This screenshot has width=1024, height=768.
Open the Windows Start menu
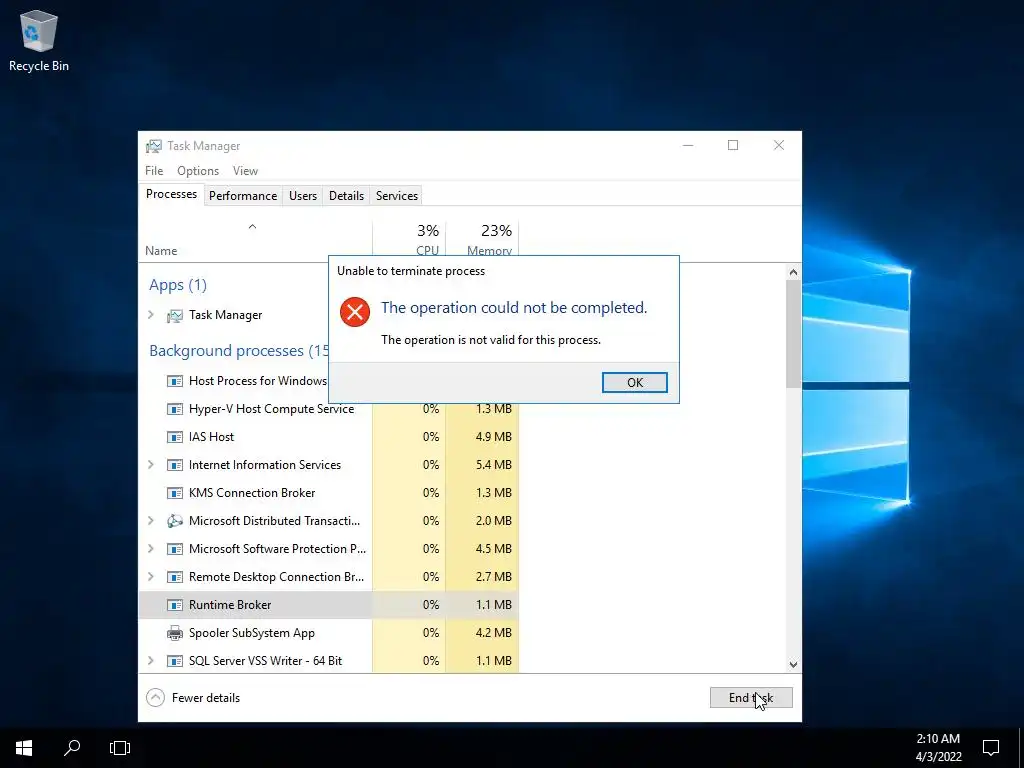(24, 748)
